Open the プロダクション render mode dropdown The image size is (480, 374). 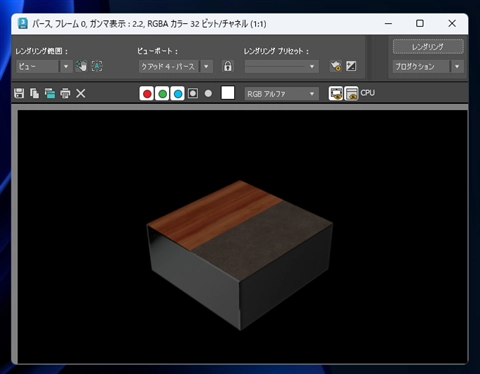click(x=428, y=67)
